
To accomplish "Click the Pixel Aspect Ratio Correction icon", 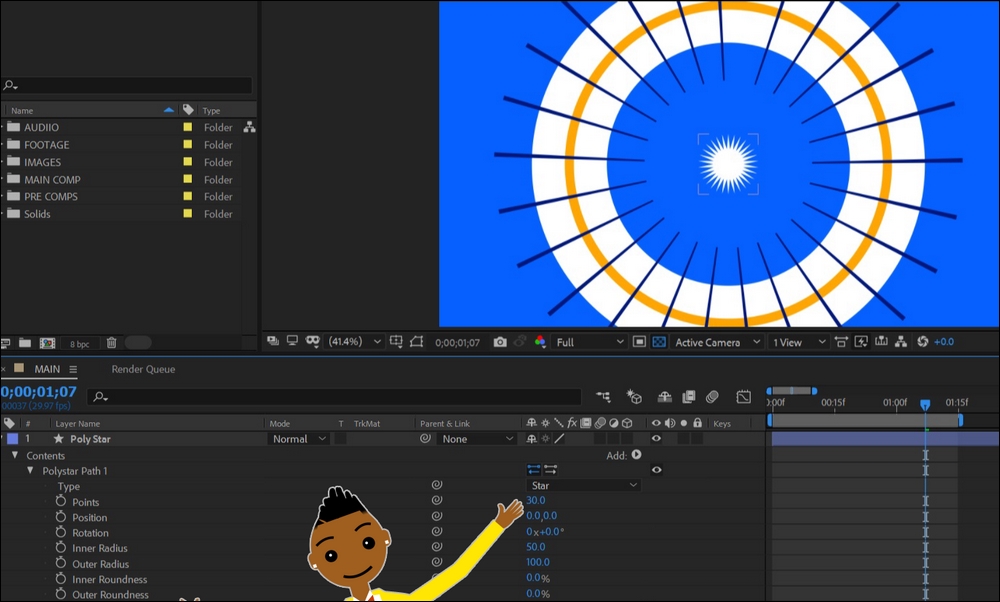I will [841, 342].
